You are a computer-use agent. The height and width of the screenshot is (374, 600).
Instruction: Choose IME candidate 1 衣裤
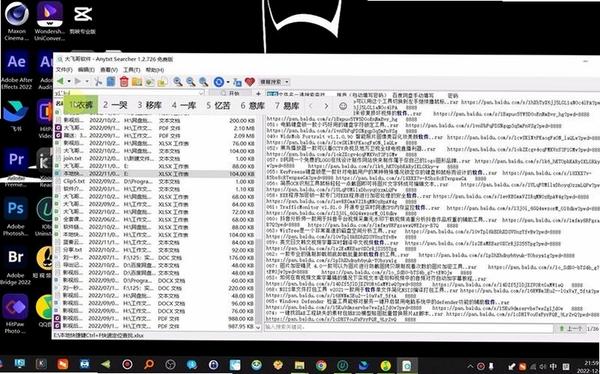81,105
